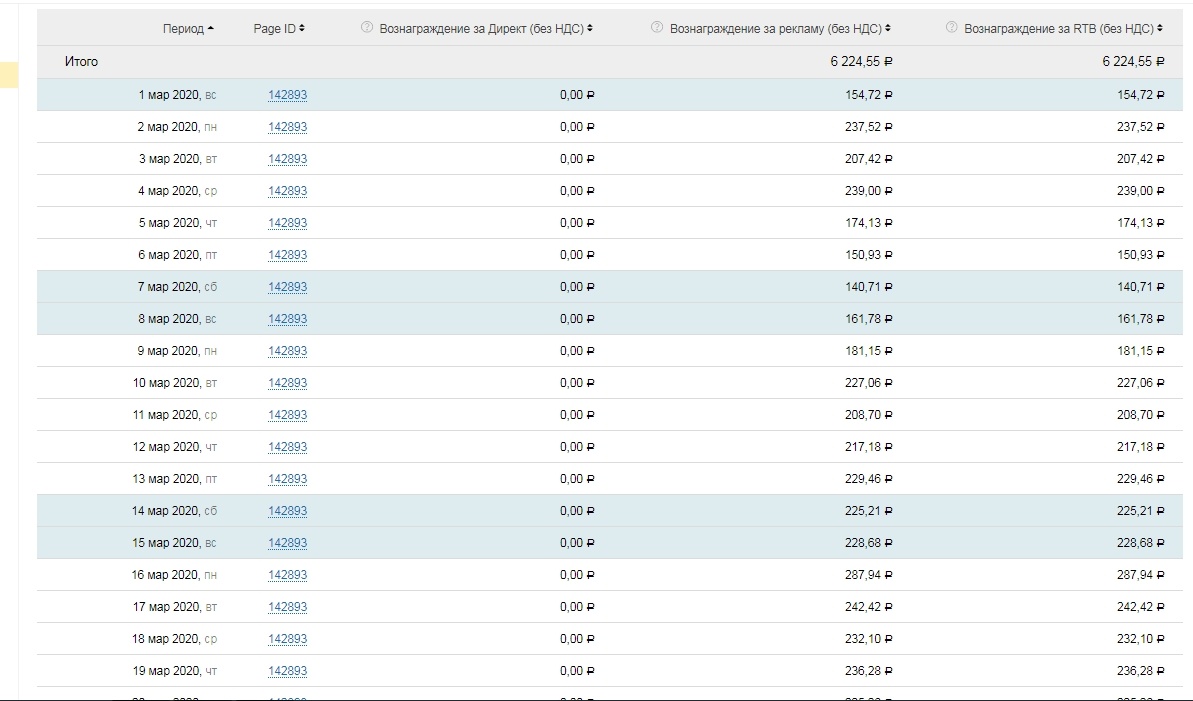
Task: Click 232,10 ₽ in за рекламу column
Action: click(868, 639)
